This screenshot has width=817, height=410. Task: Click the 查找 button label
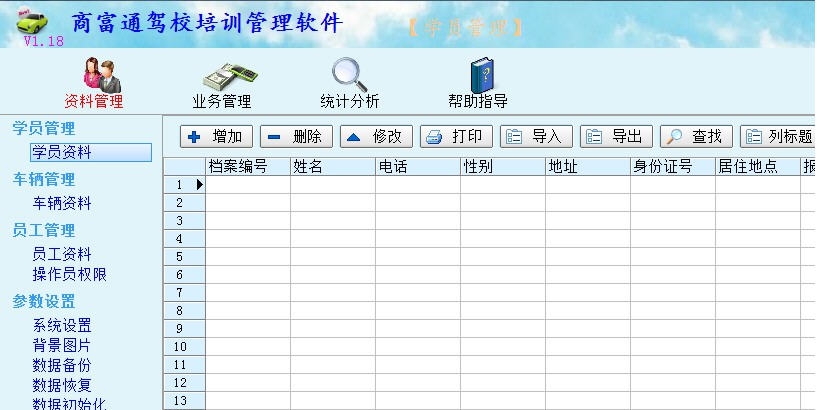click(x=707, y=136)
